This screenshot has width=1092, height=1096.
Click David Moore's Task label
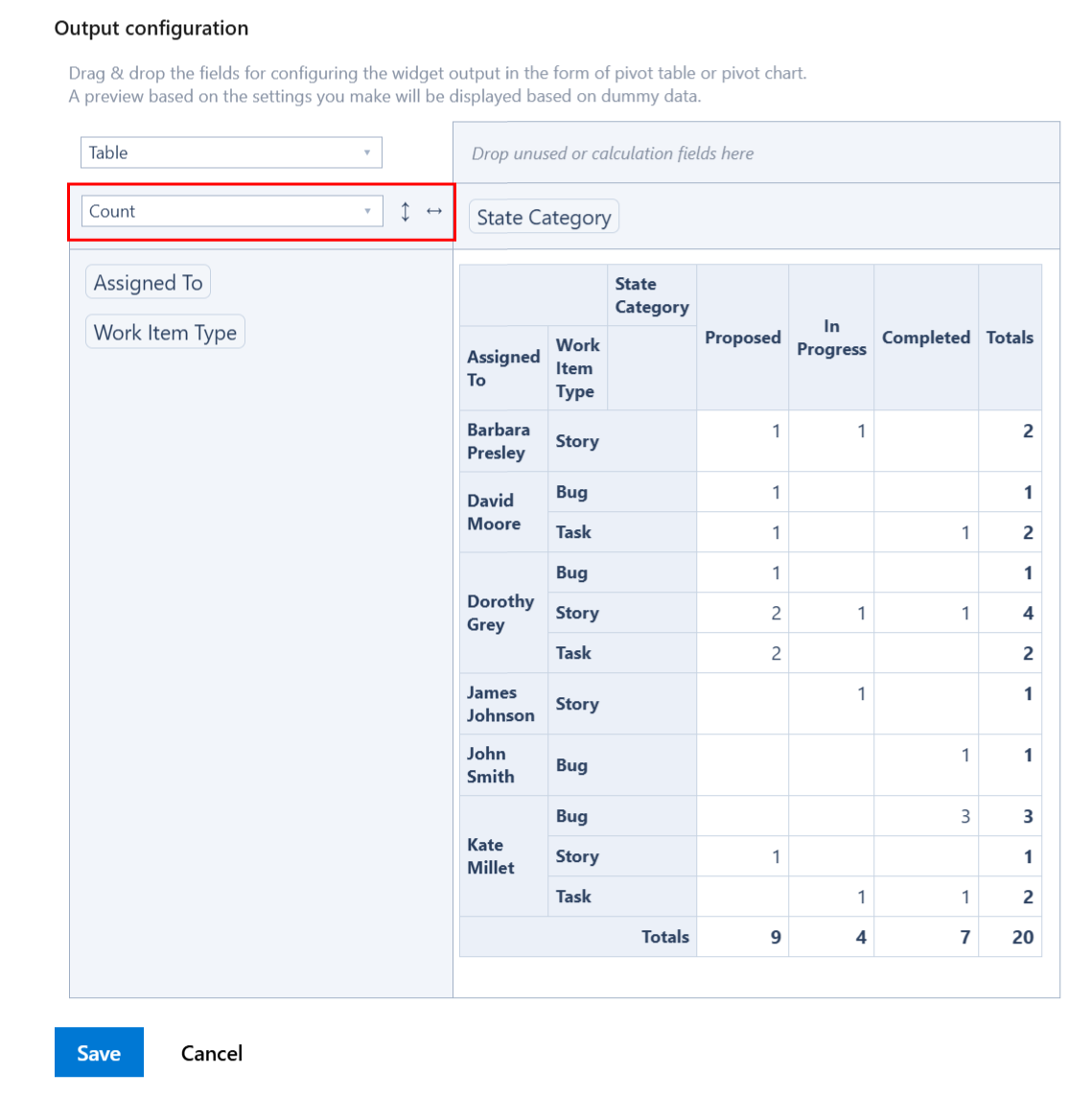(622, 532)
